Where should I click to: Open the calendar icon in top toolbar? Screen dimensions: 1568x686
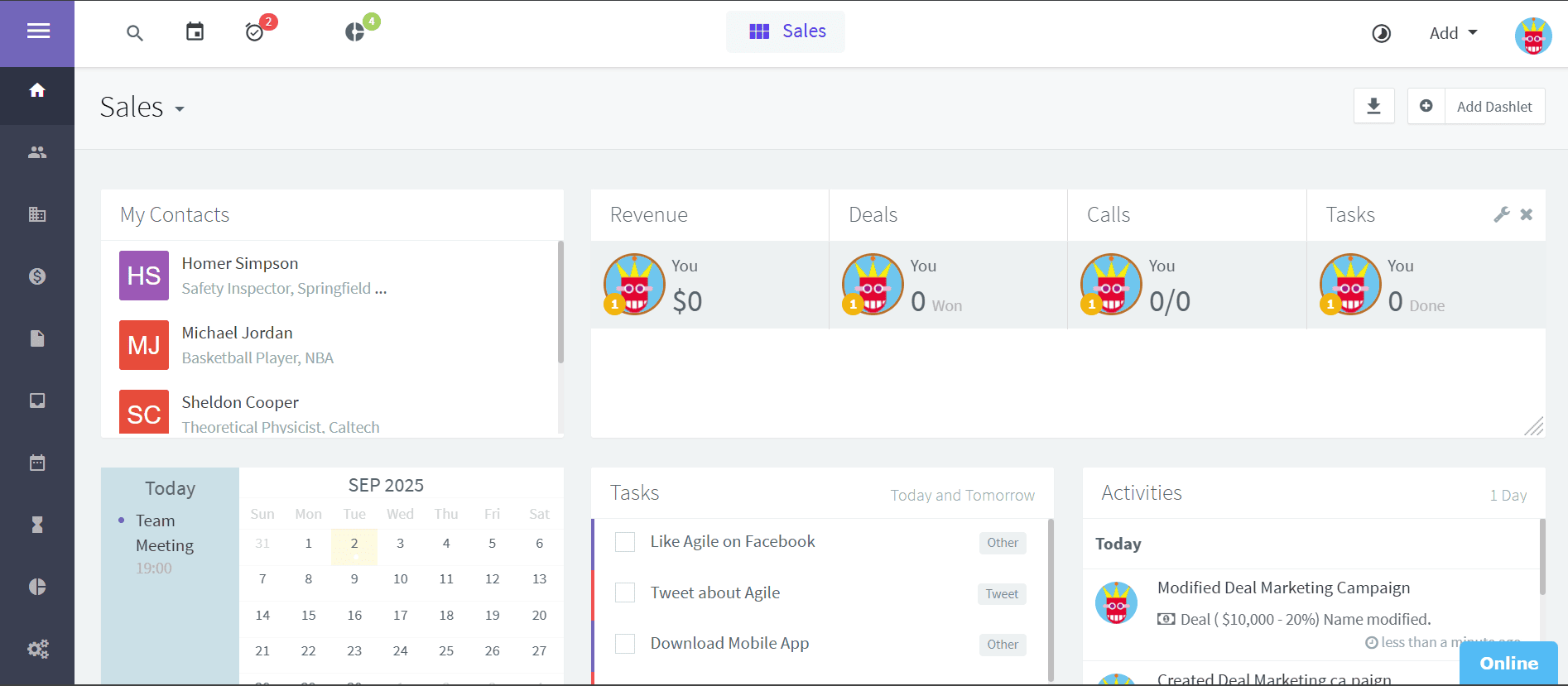(x=195, y=32)
